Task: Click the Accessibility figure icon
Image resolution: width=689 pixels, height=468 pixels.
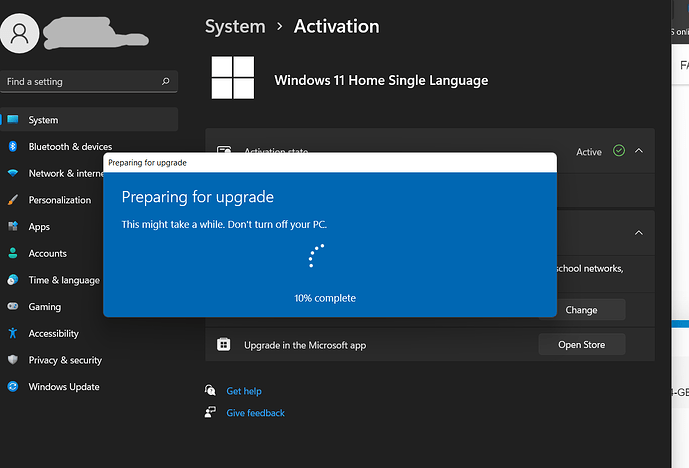Action: coord(13,334)
